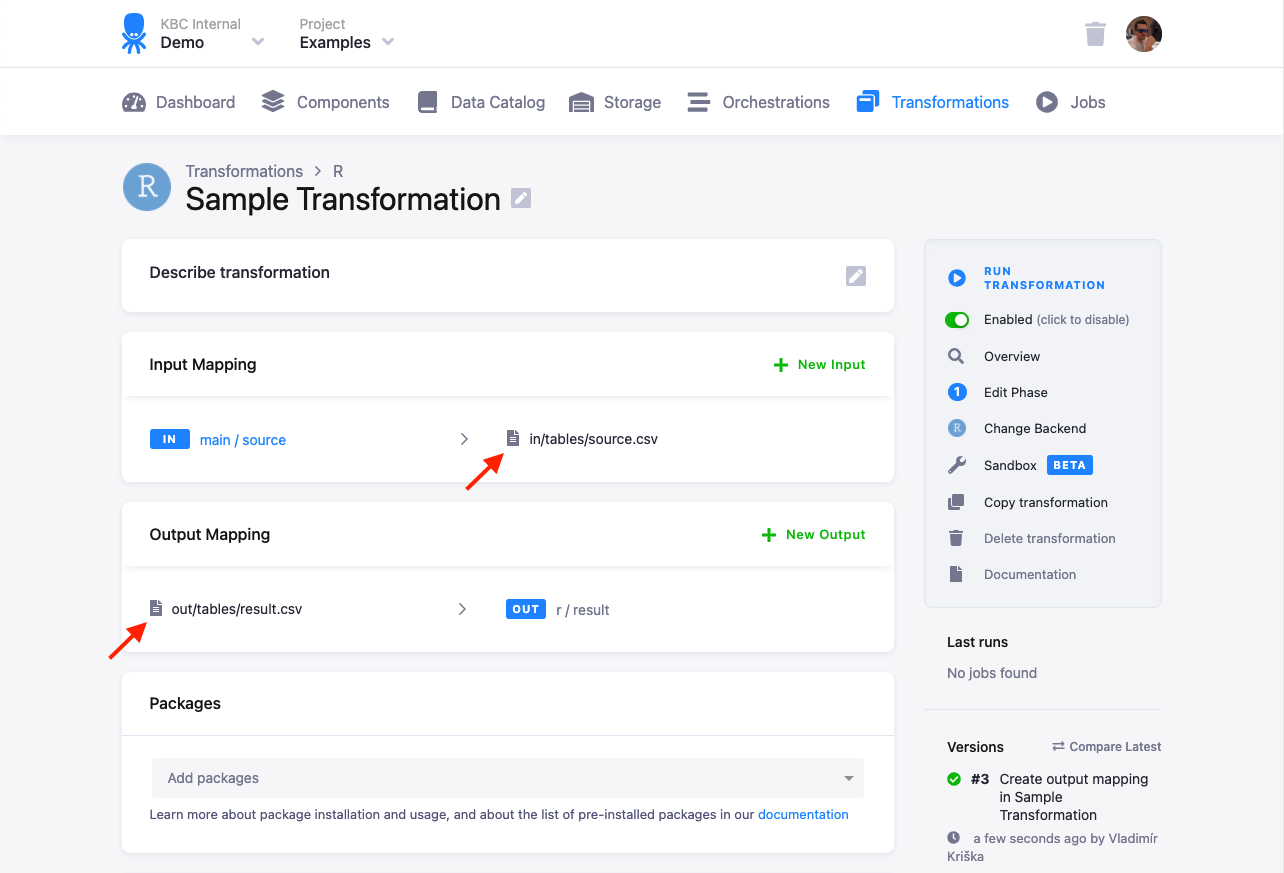Open the main / source table link

[x=243, y=440]
